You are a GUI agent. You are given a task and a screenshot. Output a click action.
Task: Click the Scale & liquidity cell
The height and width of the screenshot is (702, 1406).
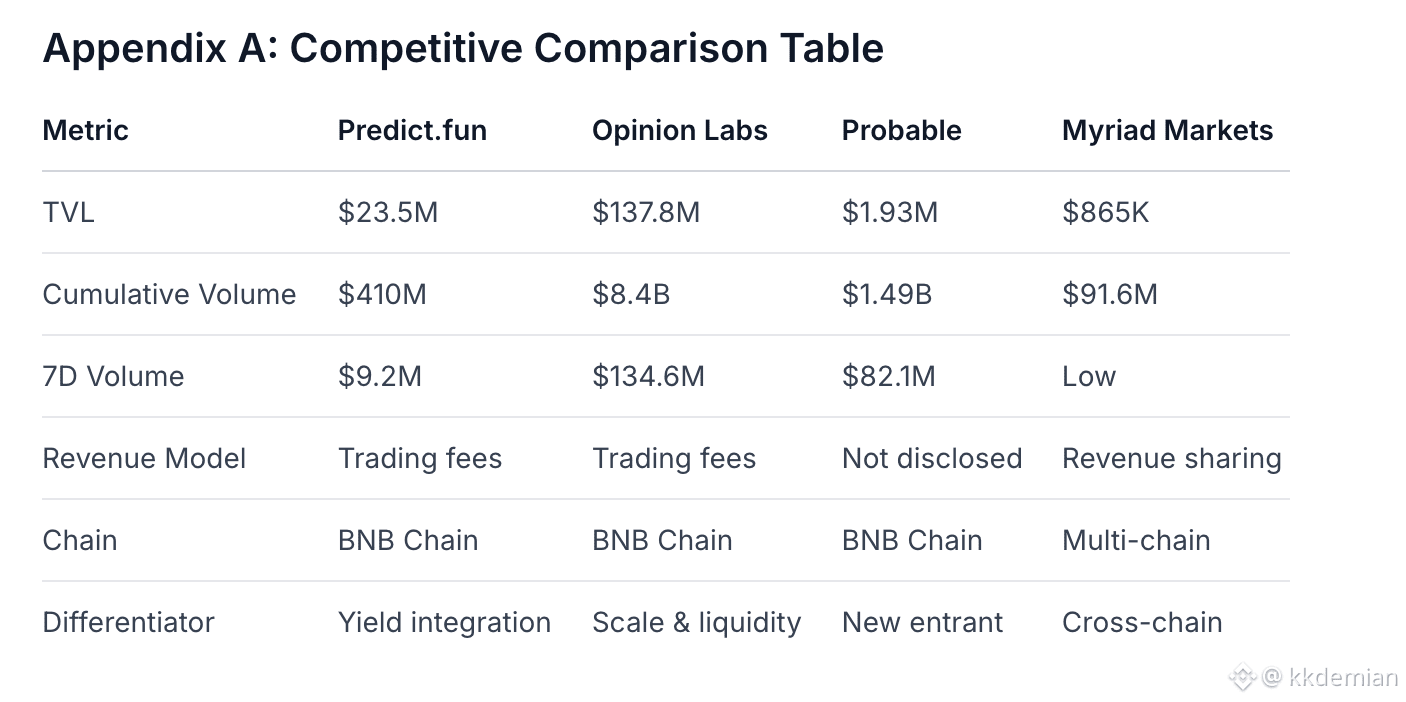696,622
